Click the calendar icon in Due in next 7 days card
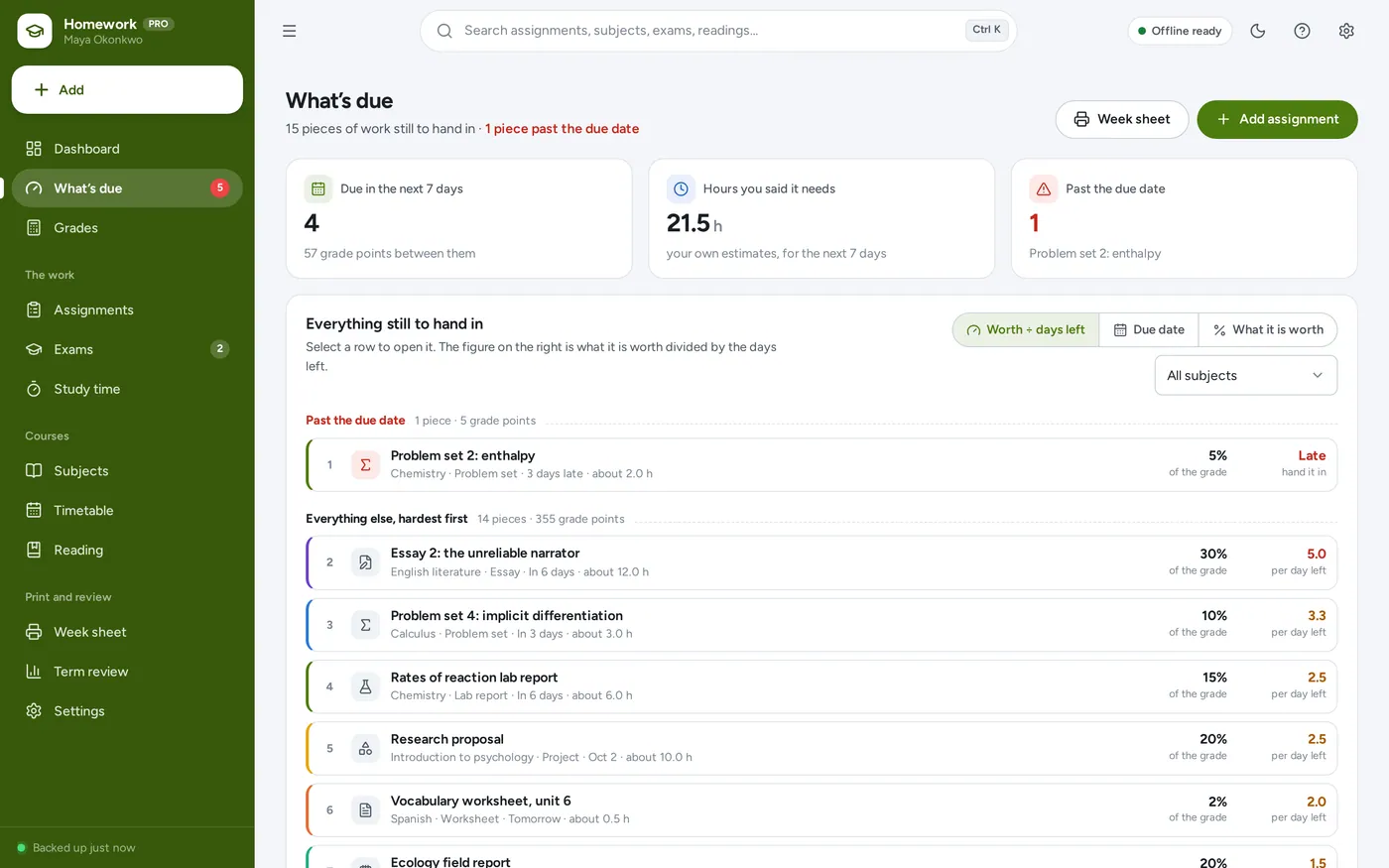This screenshot has width=1389, height=868. click(318, 188)
